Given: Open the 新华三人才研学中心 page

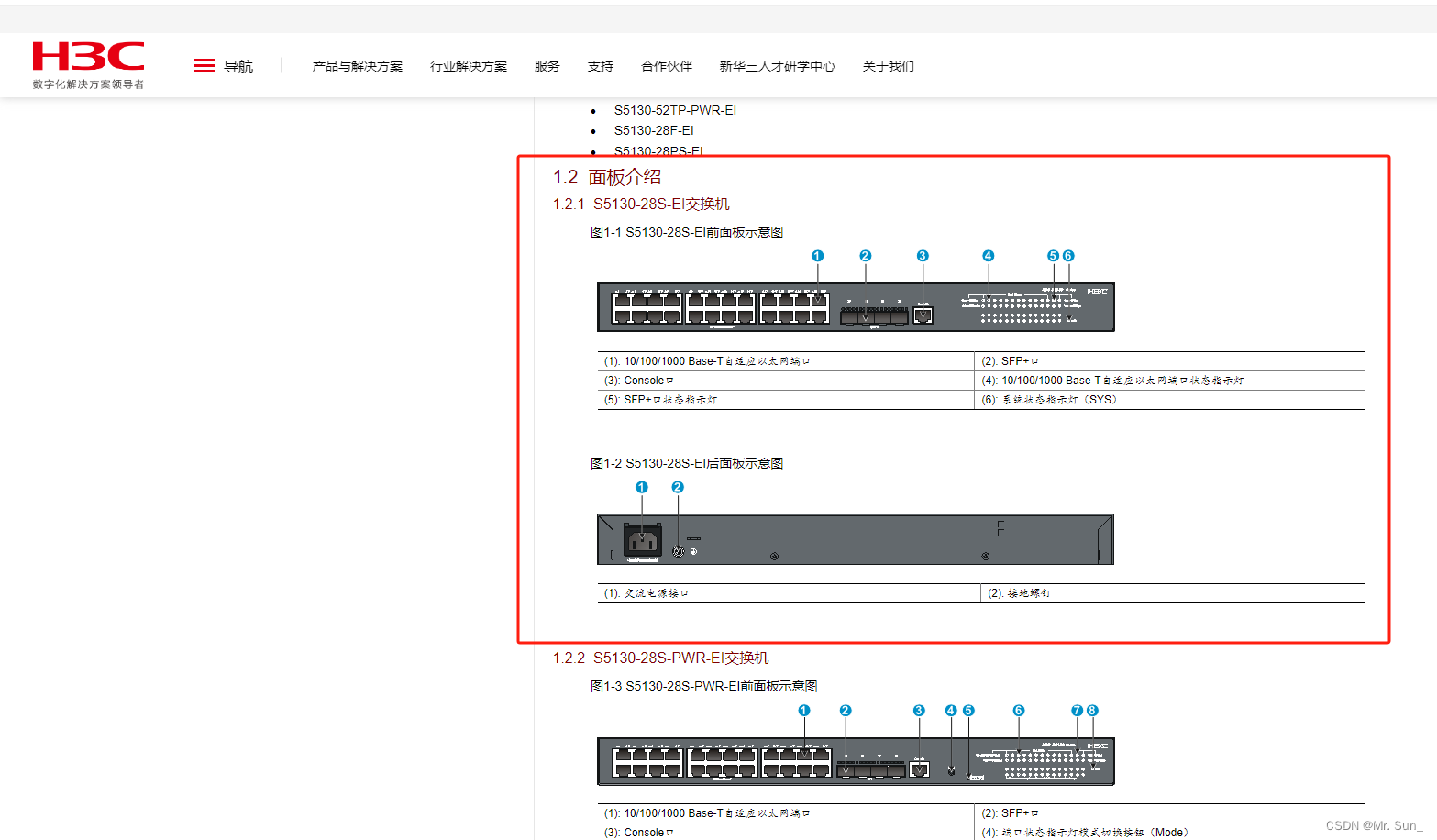Looking at the screenshot, I should point(777,65).
